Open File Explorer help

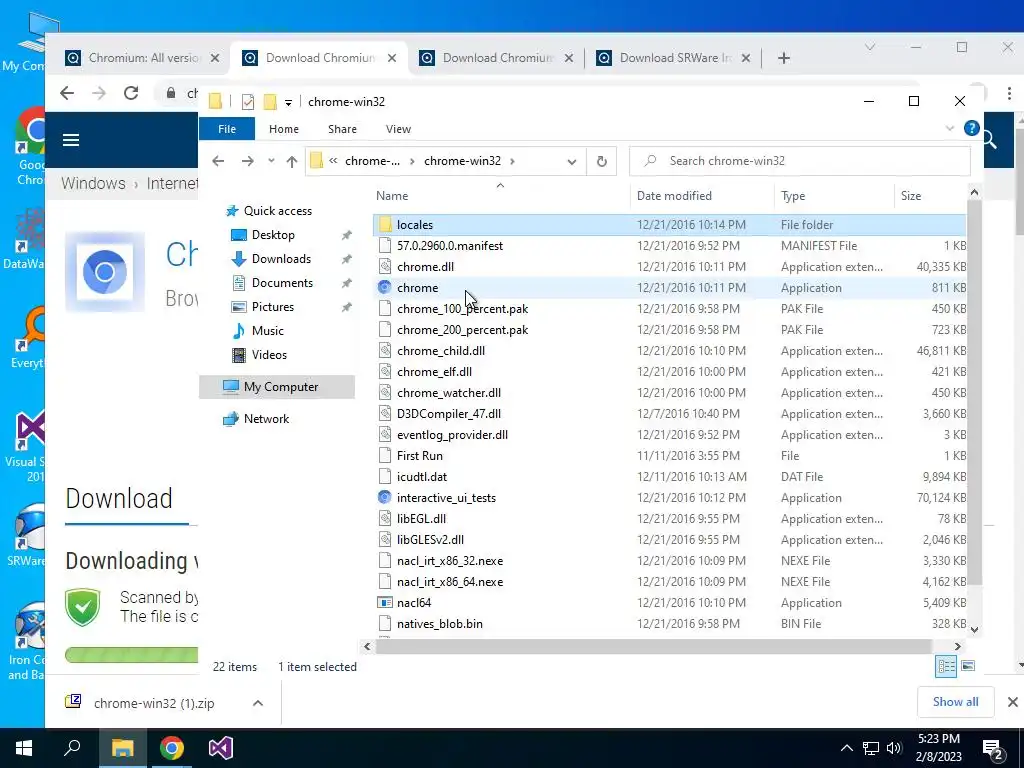(x=972, y=129)
